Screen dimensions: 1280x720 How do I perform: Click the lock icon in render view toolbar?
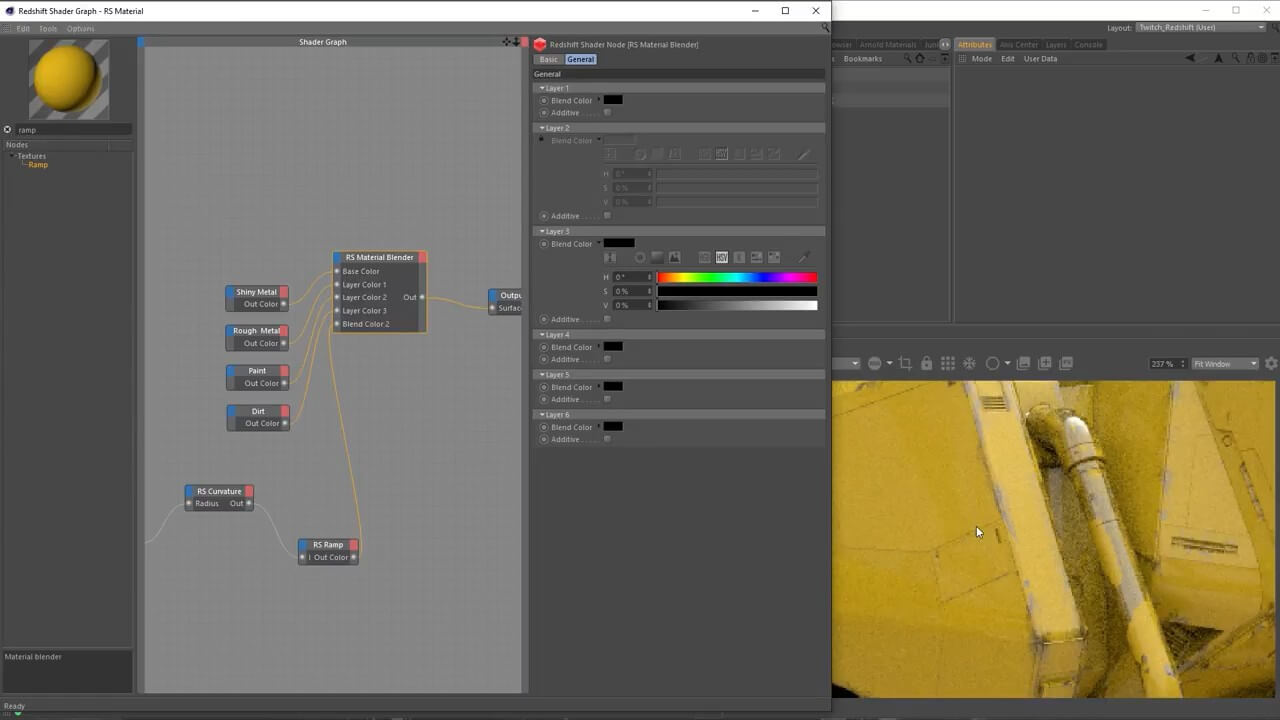(927, 364)
